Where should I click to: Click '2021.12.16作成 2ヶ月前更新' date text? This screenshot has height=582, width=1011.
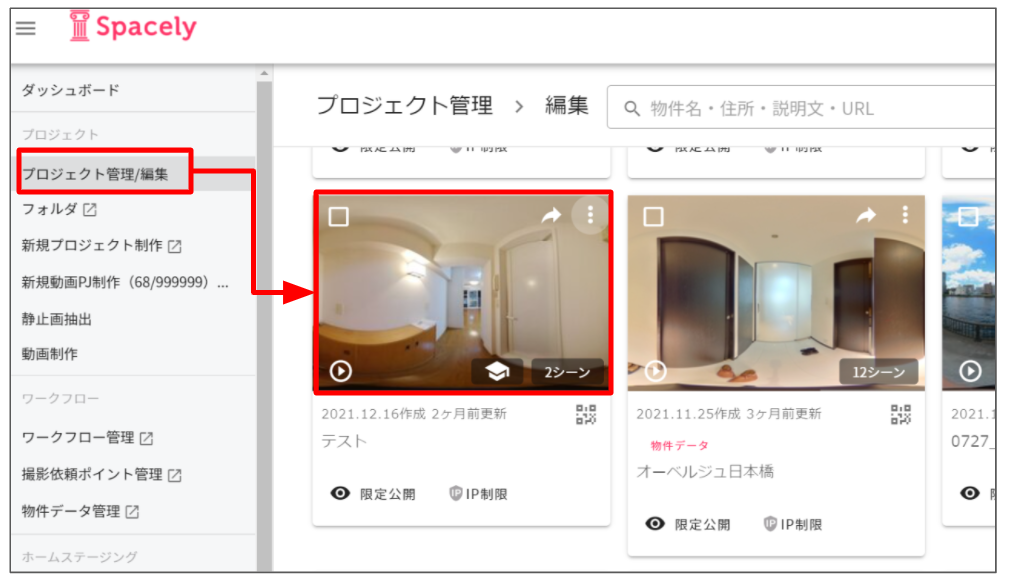tap(414, 414)
